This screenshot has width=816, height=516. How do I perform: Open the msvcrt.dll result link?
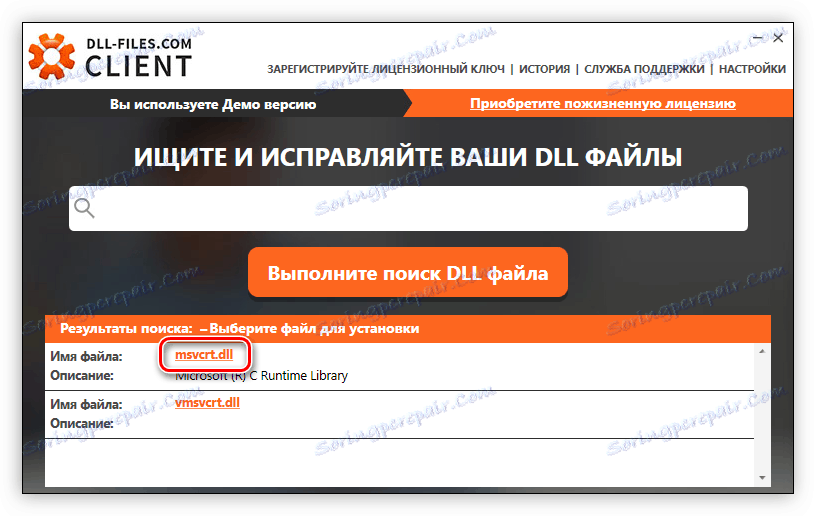click(204, 355)
